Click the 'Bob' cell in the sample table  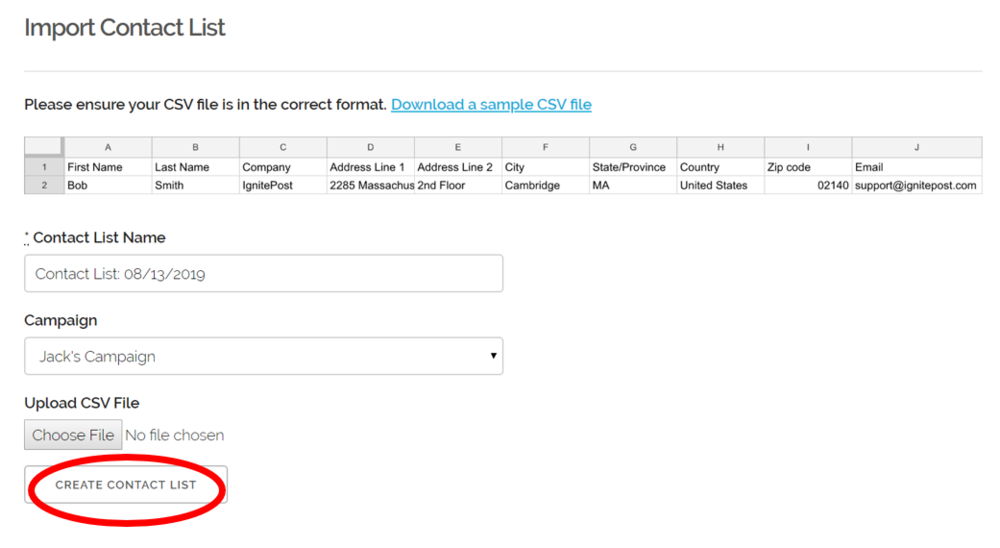(108, 186)
